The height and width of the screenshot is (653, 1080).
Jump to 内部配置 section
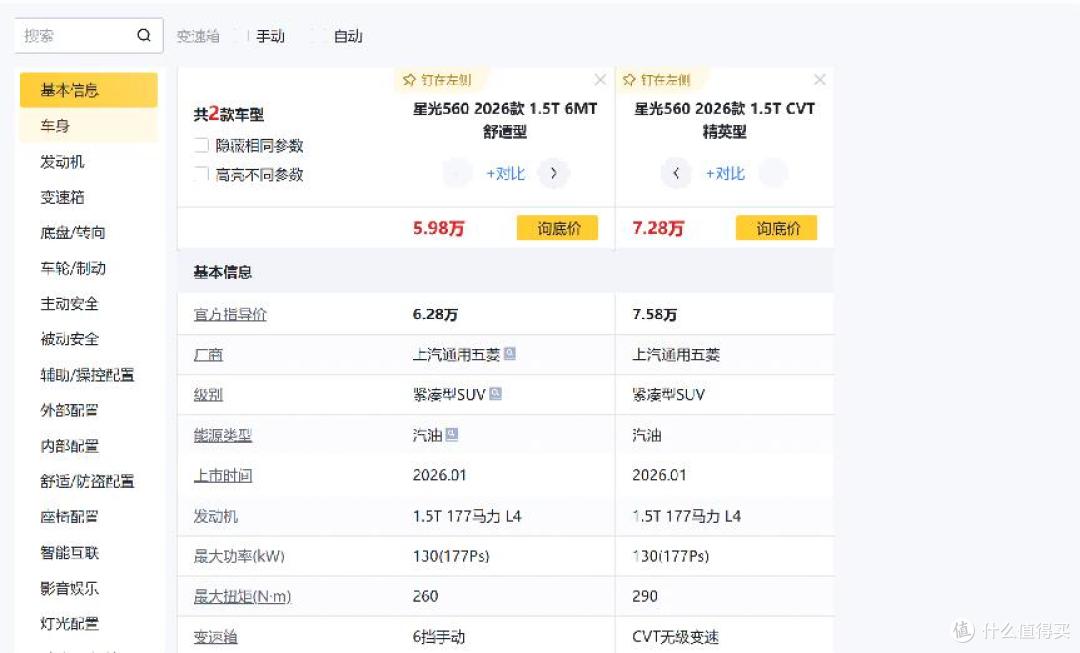click(x=70, y=446)
